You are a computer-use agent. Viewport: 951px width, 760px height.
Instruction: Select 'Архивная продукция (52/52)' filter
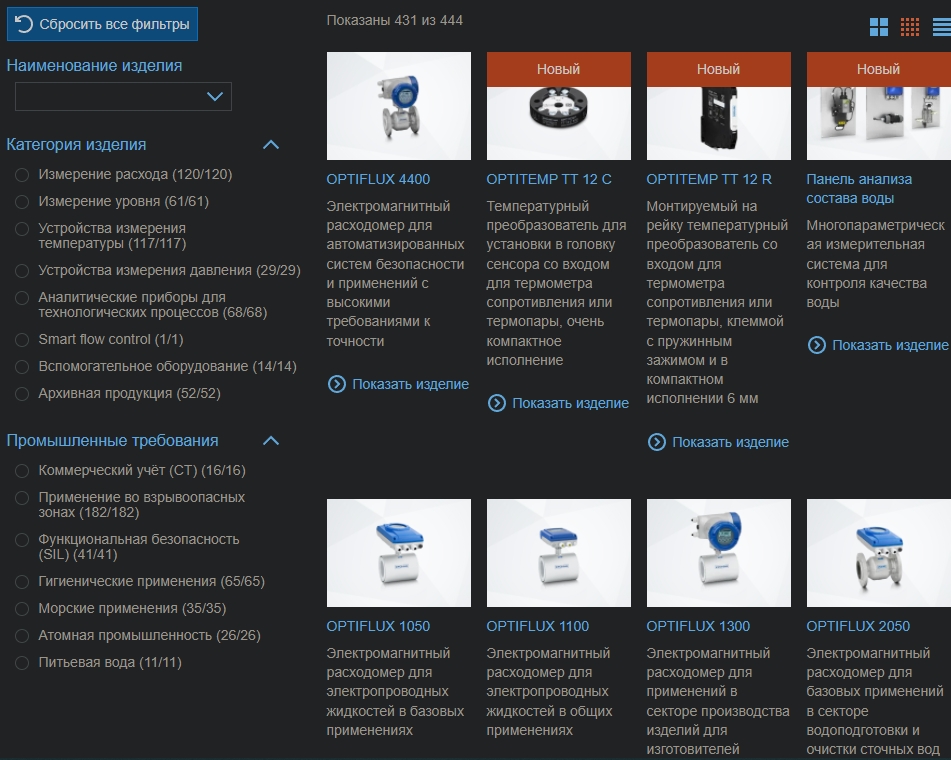click(22, 394)
